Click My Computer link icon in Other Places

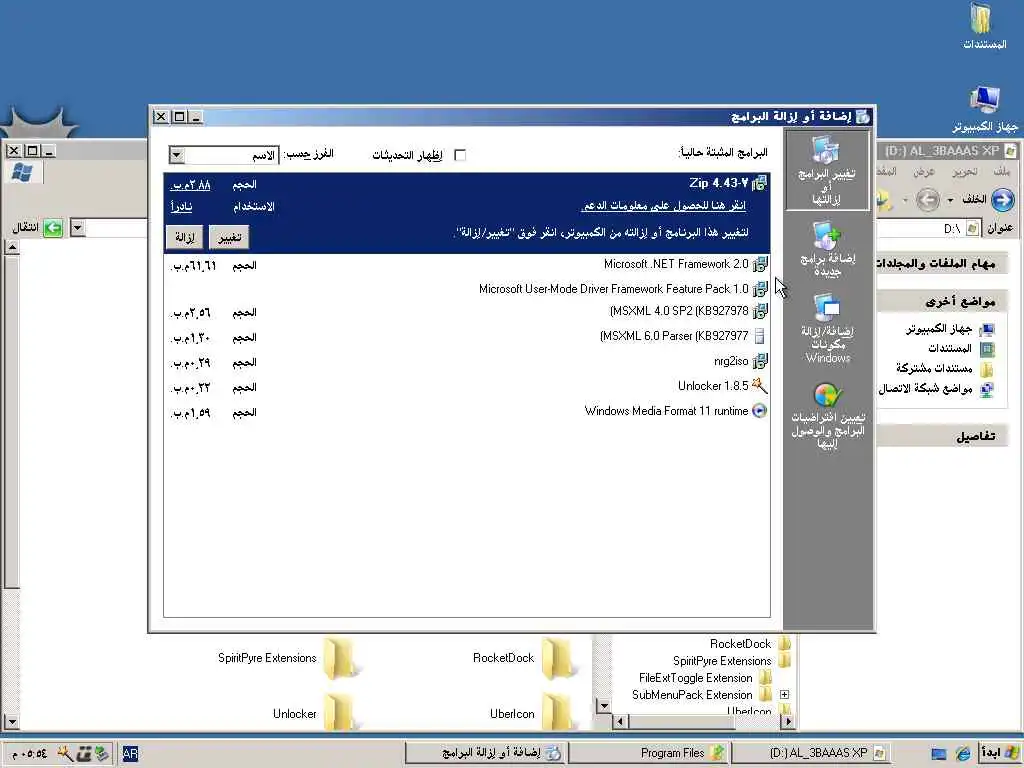[x=987, y=330]
